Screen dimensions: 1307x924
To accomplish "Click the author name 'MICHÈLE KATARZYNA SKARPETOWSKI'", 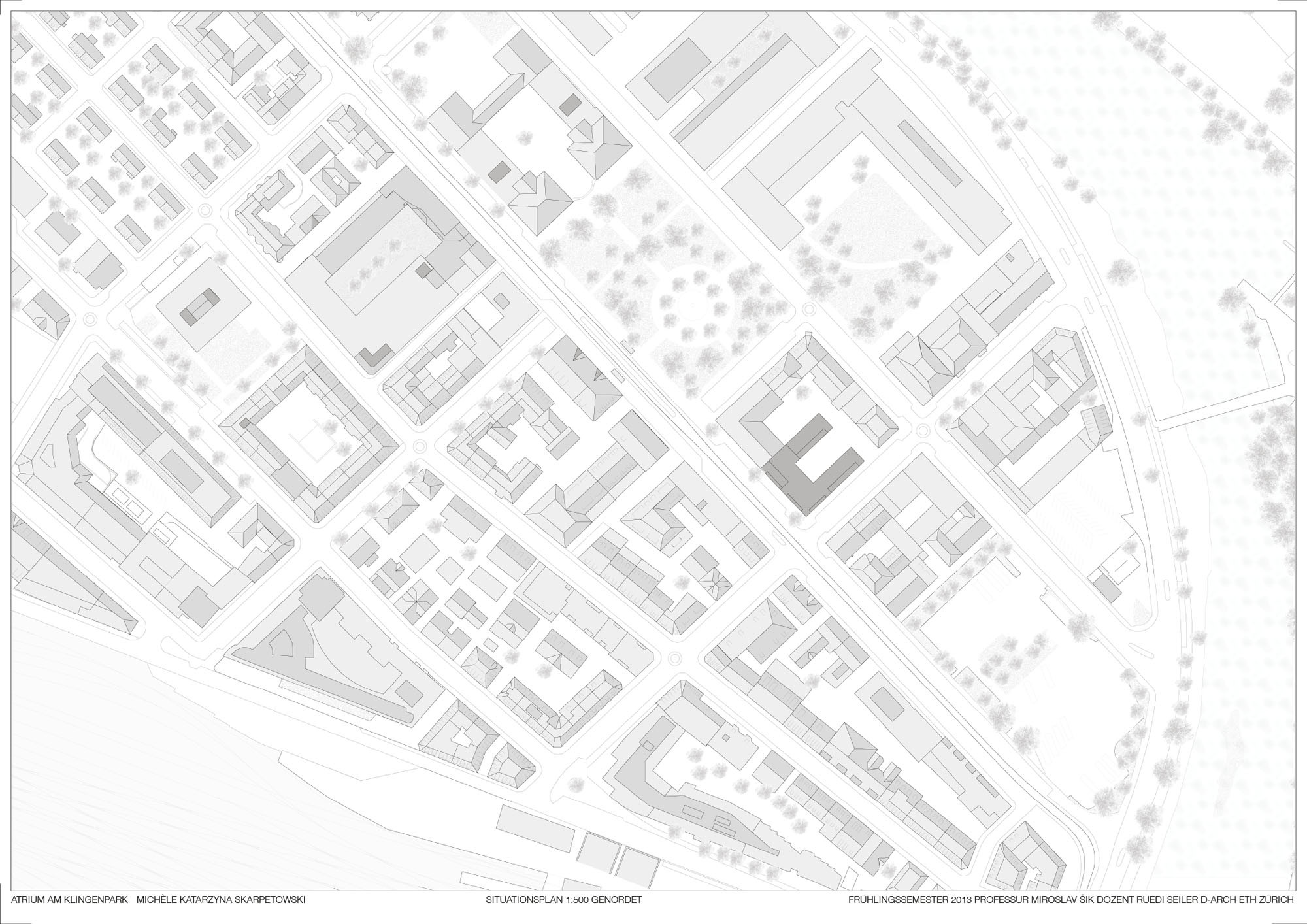I will point(220,900).
